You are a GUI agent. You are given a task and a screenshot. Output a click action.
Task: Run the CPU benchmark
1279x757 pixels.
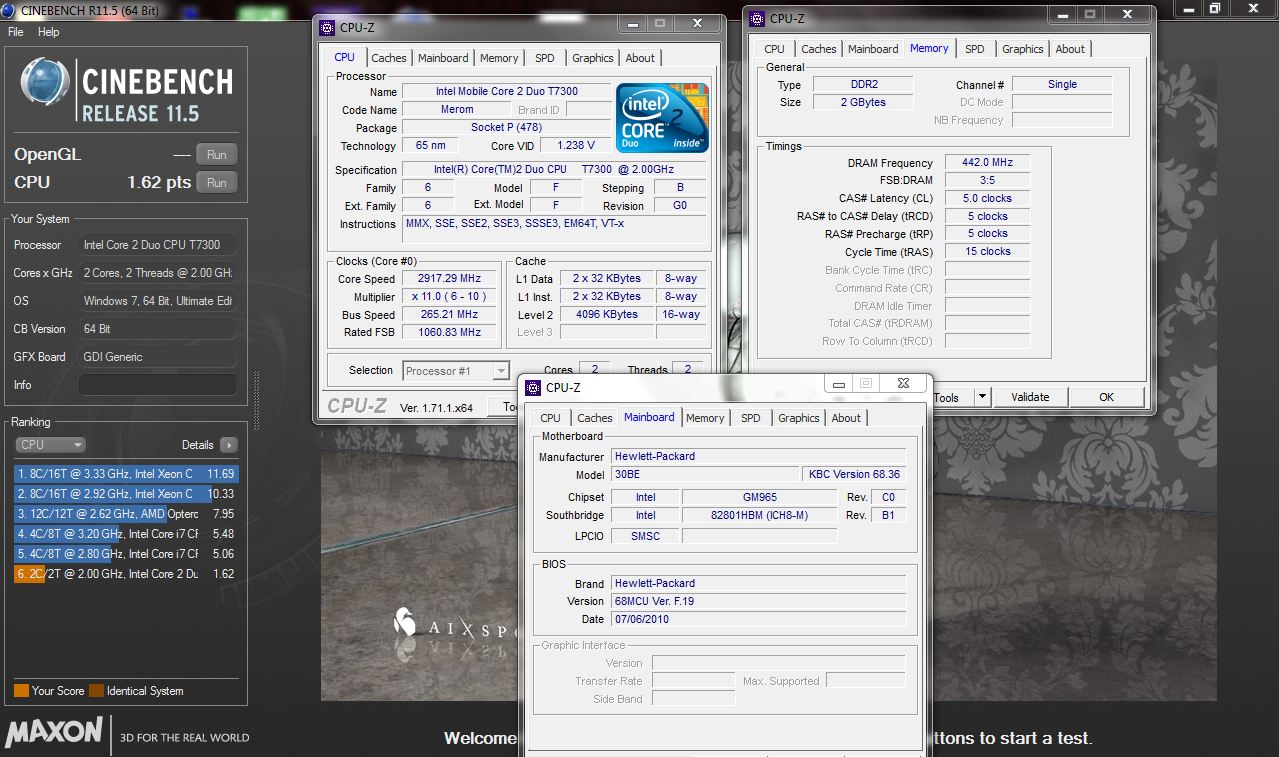(217, 182)
